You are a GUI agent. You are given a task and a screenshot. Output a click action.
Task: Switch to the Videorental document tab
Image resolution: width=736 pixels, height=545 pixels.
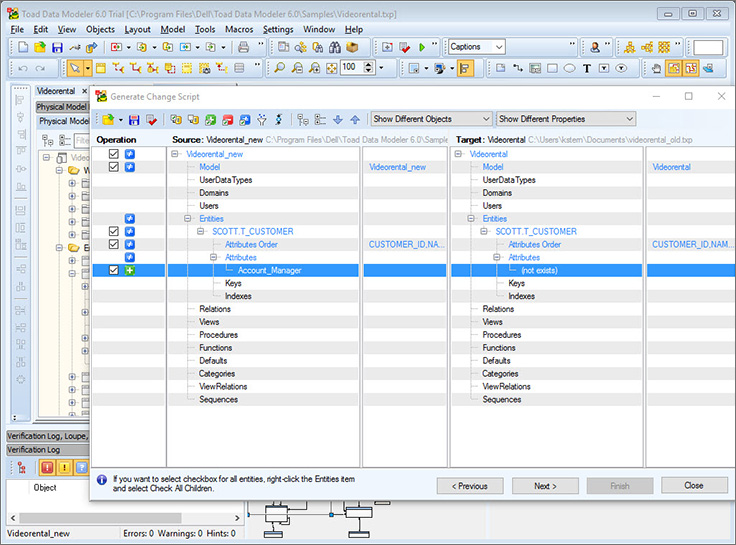pyautogui.click(x=56, y=91)
